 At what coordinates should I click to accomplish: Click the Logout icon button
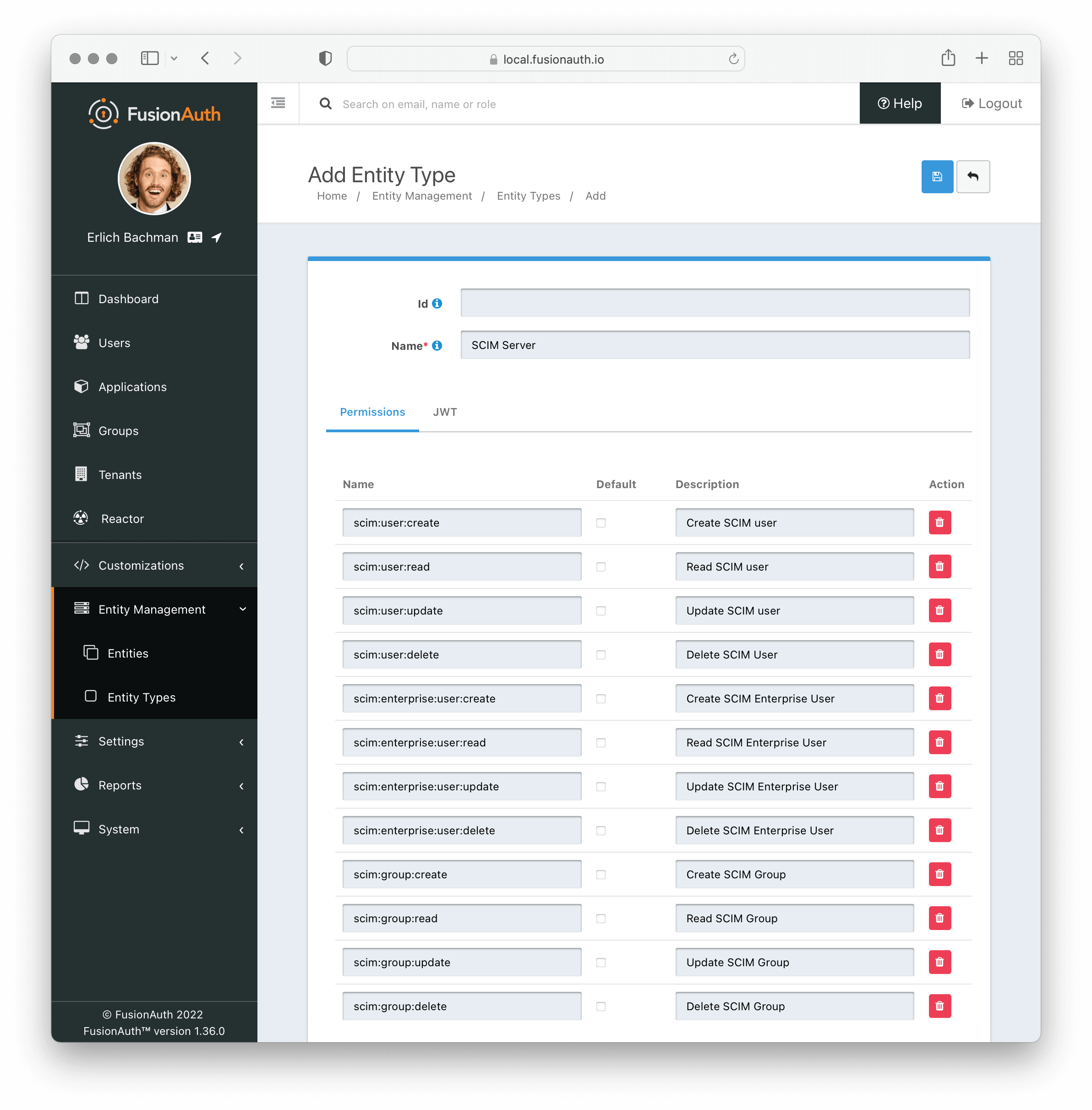pyautogui.click(x=966, y=103)
